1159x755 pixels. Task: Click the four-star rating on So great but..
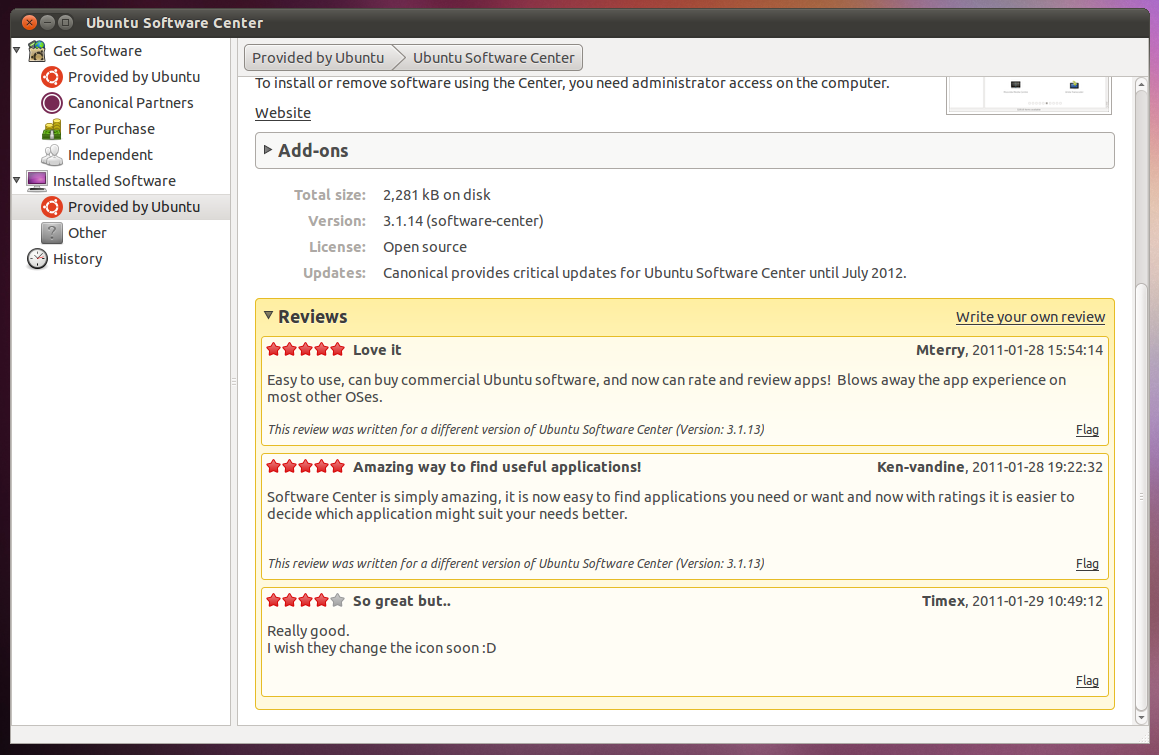coord(305,600)
